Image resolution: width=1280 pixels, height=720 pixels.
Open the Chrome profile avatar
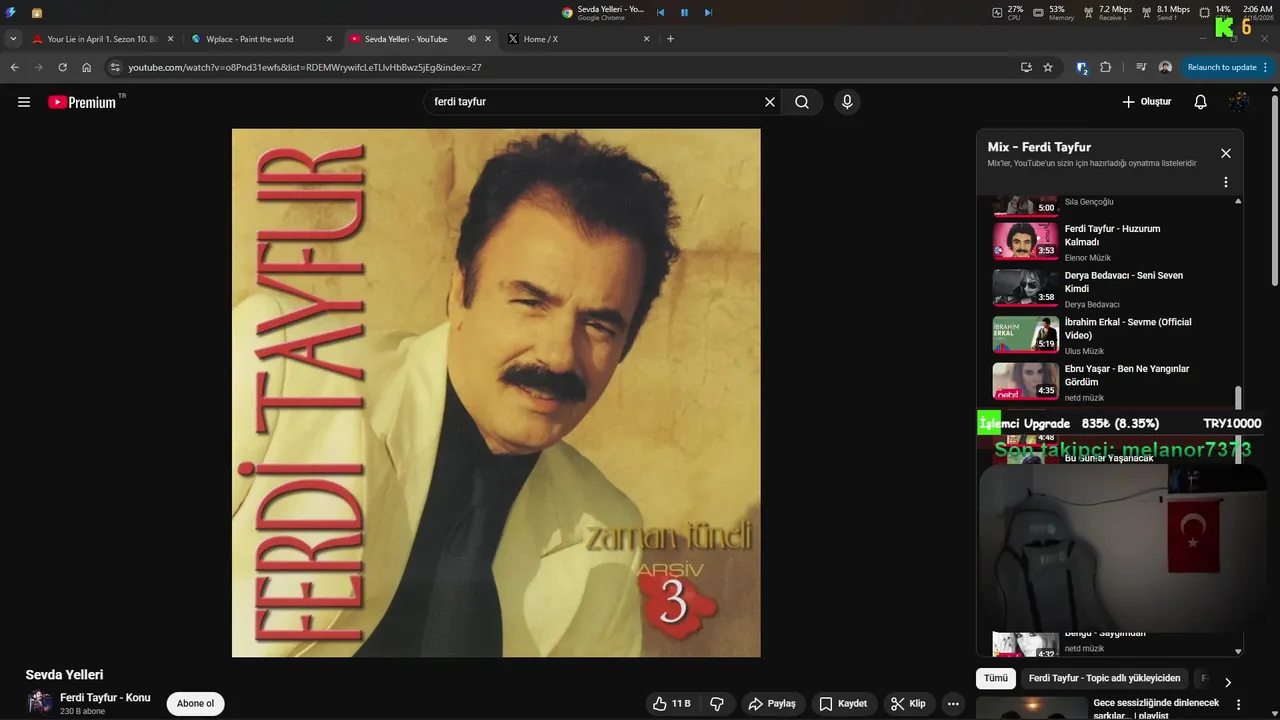click(1165, 67)
